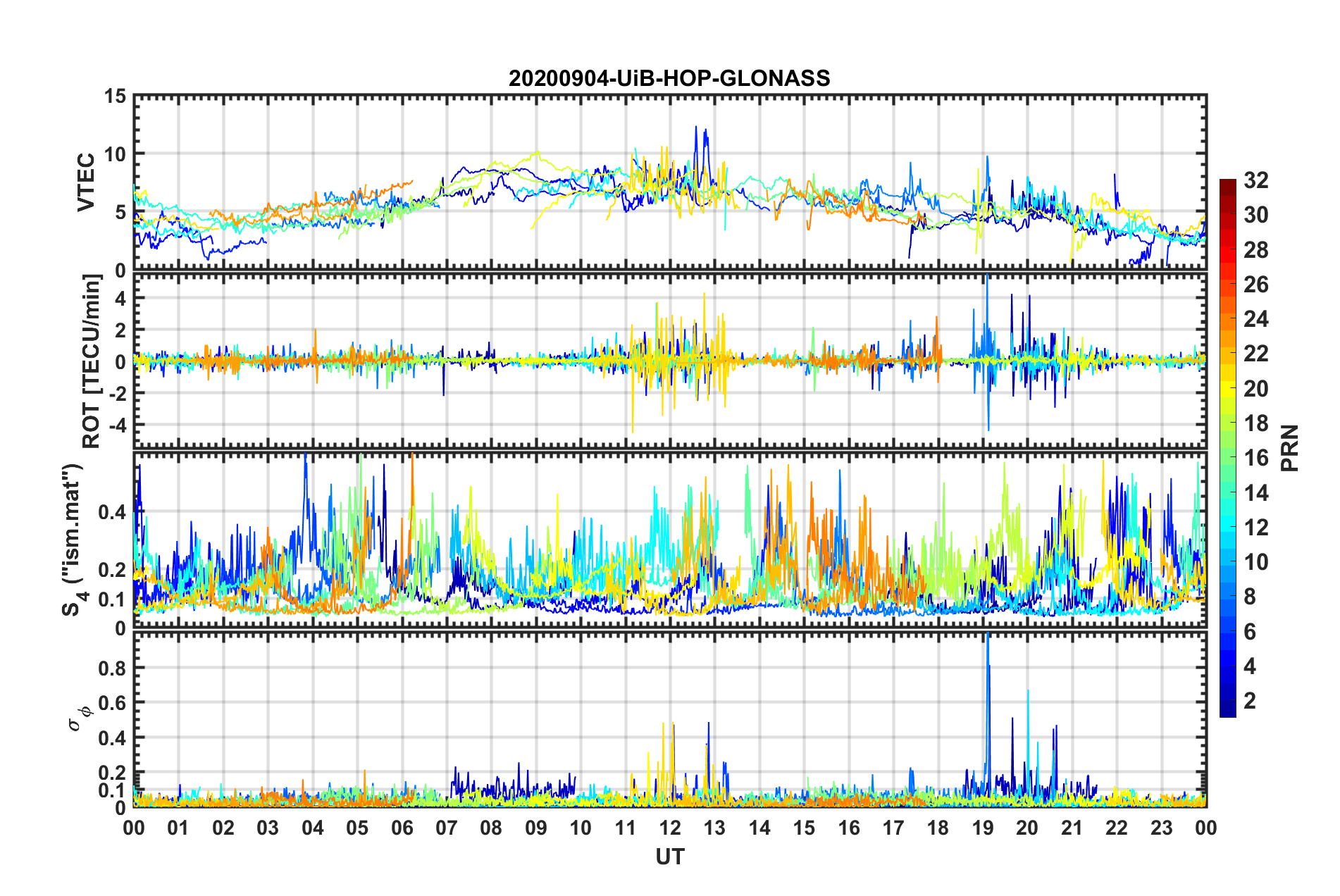1340x896 pixels.
Task: Click x-axis tick label 03
Action: [x=268, y=828]
